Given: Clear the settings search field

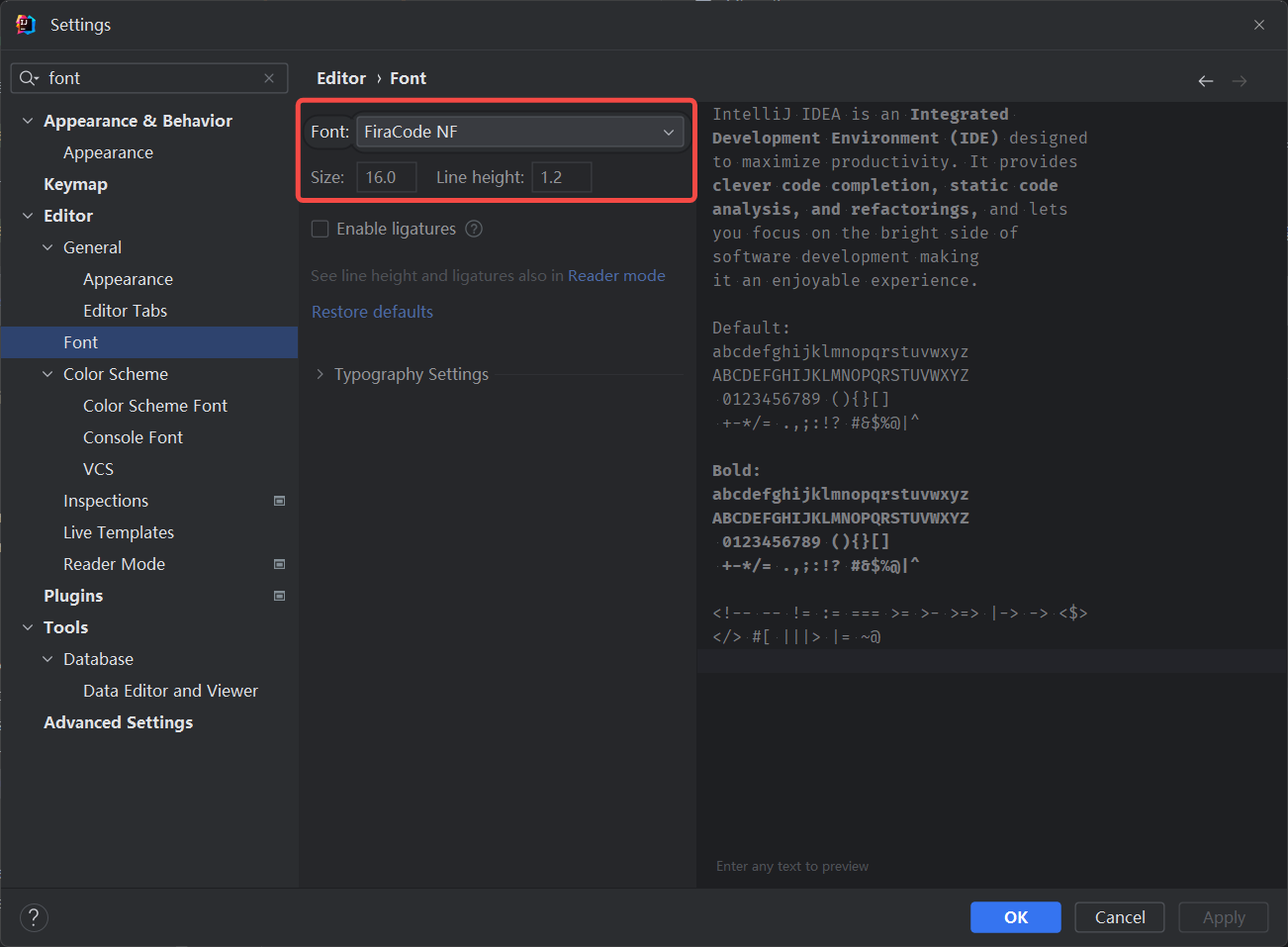Looking at the screenshot, I should pos(269,78).
